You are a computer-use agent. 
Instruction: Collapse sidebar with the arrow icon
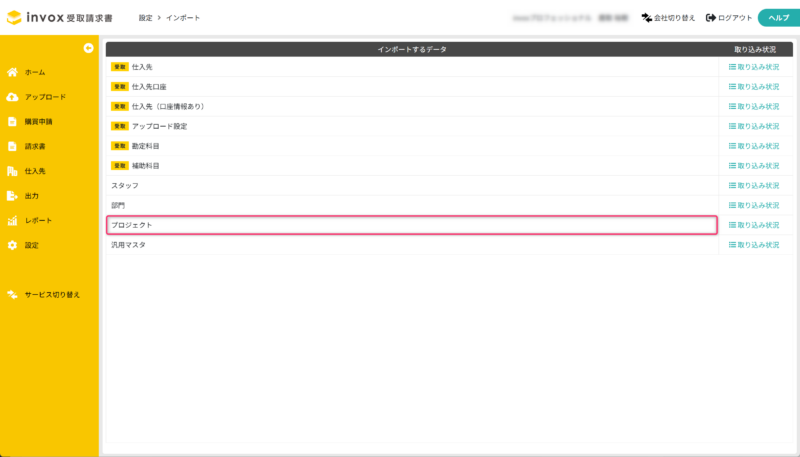[88, 48]
